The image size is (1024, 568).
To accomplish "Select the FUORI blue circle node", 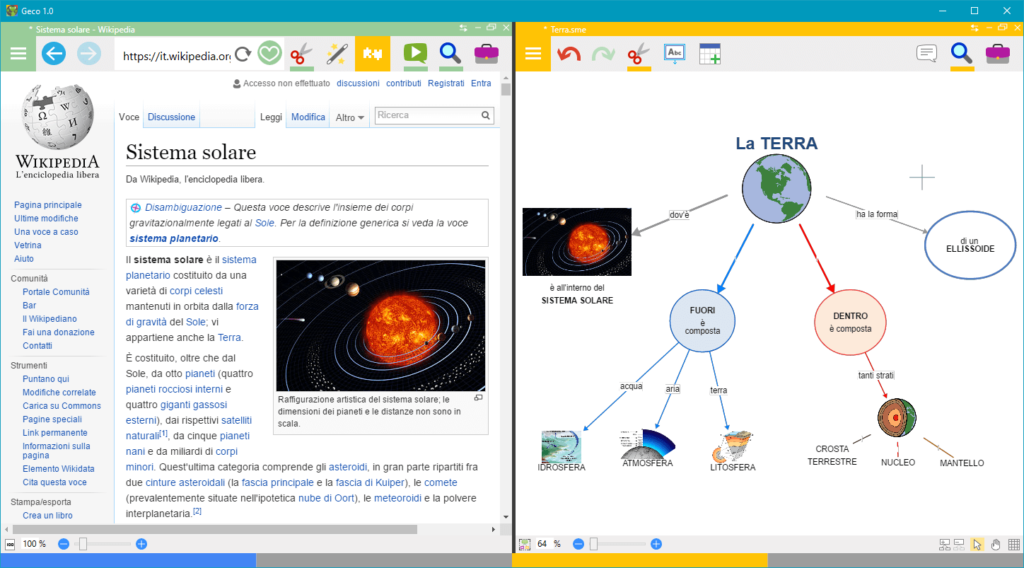I will pyautogui.click(x=702, y=321).
